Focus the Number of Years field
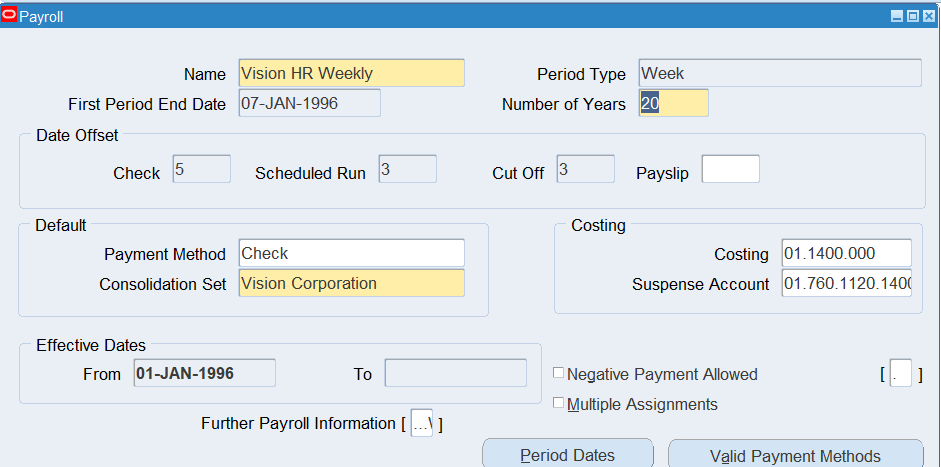941x467 pixels. click(673, 103)
